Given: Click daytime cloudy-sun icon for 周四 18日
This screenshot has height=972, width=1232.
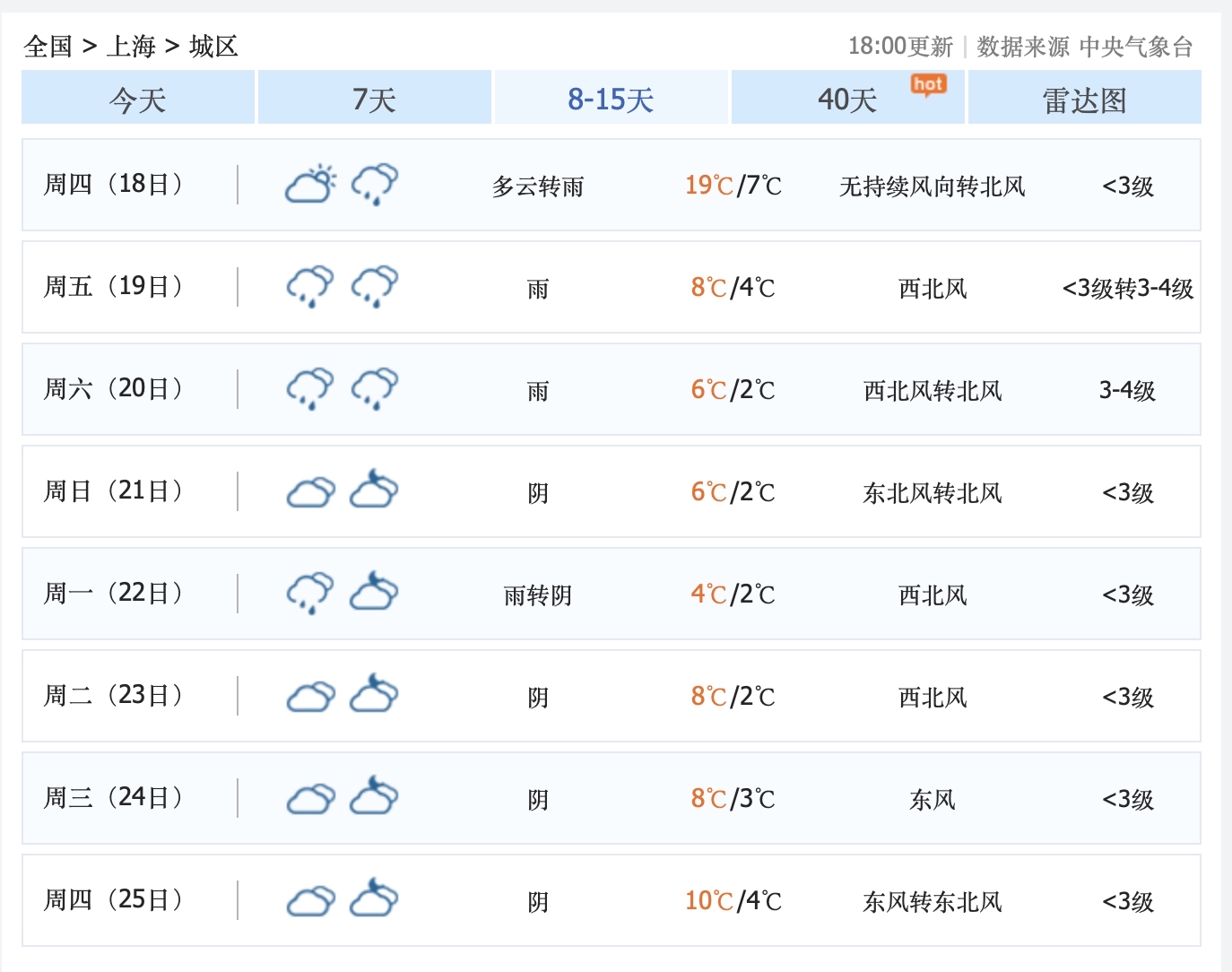Looking at the screenshot, I should (310, 184).
